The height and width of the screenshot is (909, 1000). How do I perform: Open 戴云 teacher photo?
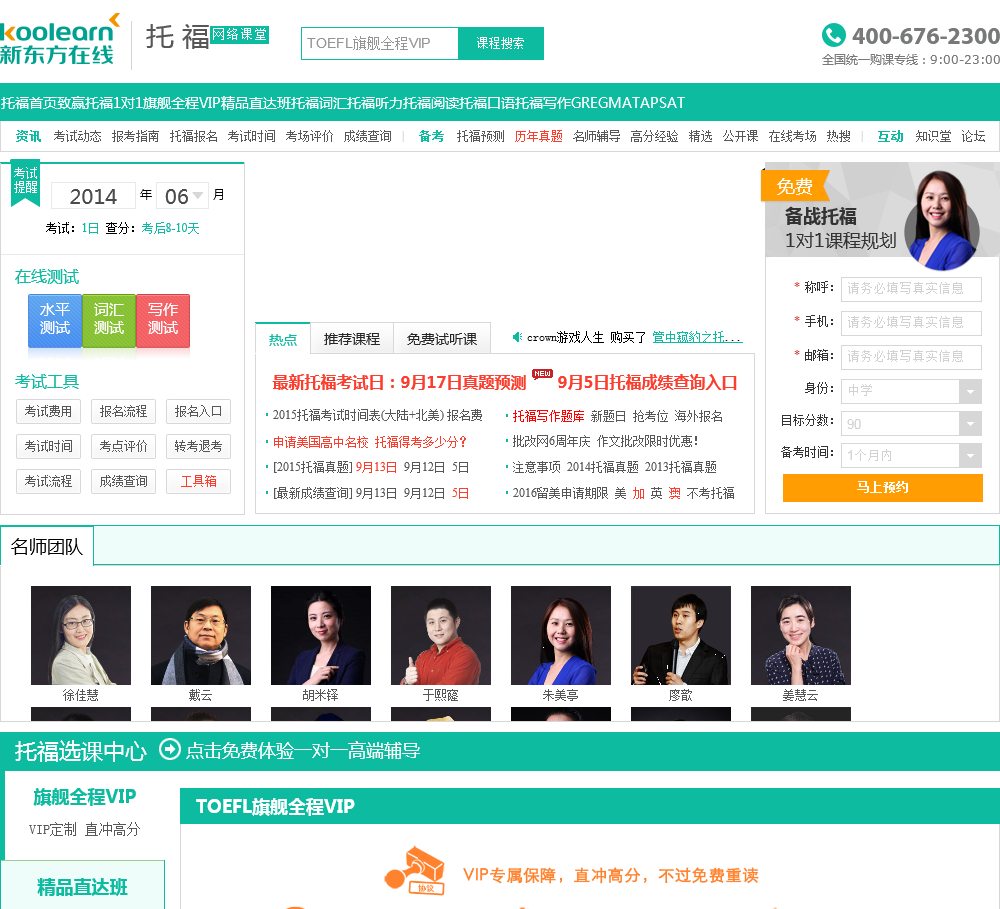(201, 635)
